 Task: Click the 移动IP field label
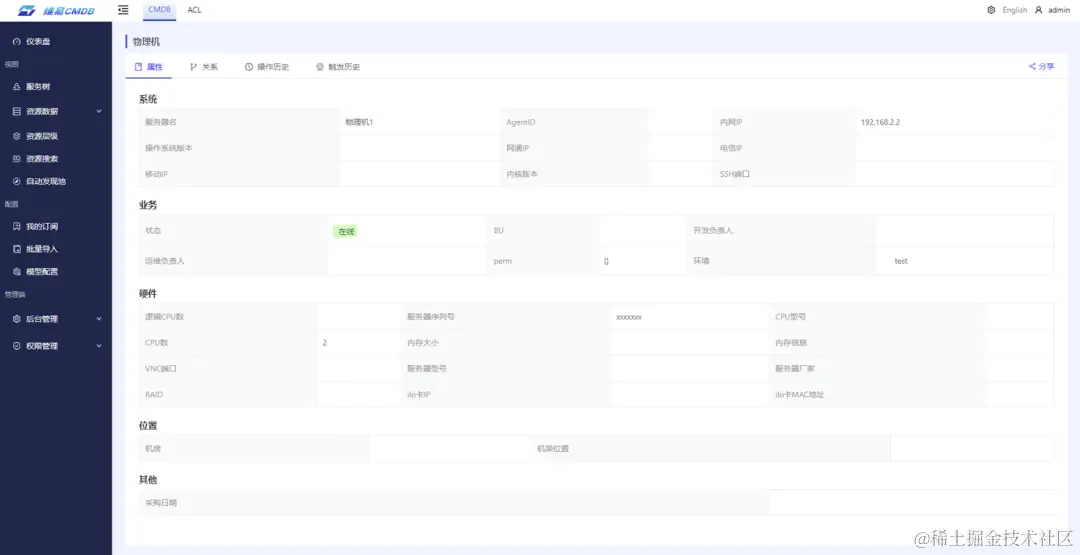pos(156,174)
